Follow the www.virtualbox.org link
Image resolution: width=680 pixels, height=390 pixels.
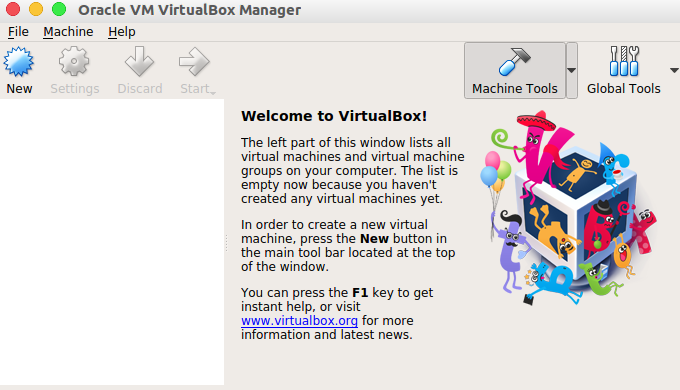coord(299,321)
